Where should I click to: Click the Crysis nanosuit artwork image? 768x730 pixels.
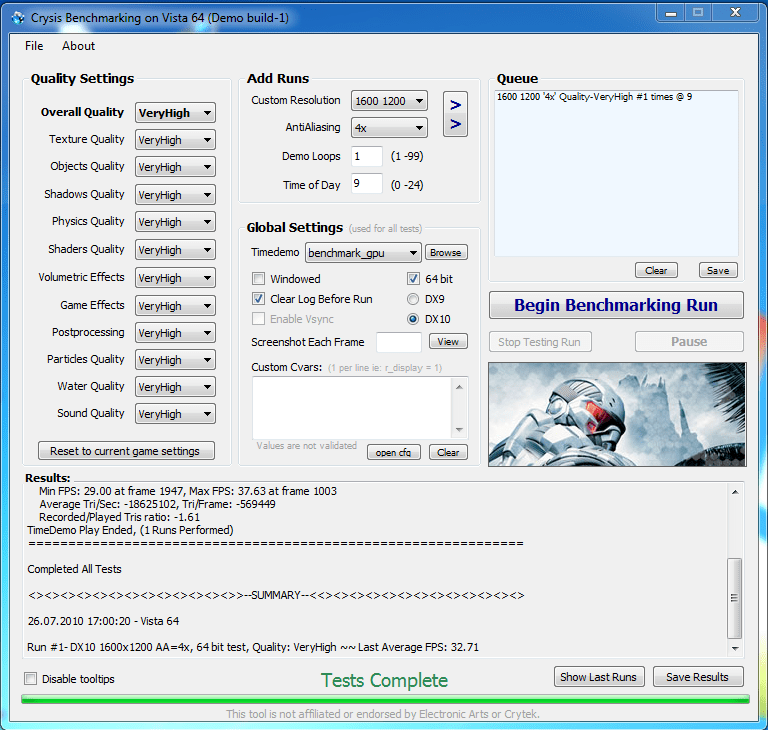tap(617, 414)
